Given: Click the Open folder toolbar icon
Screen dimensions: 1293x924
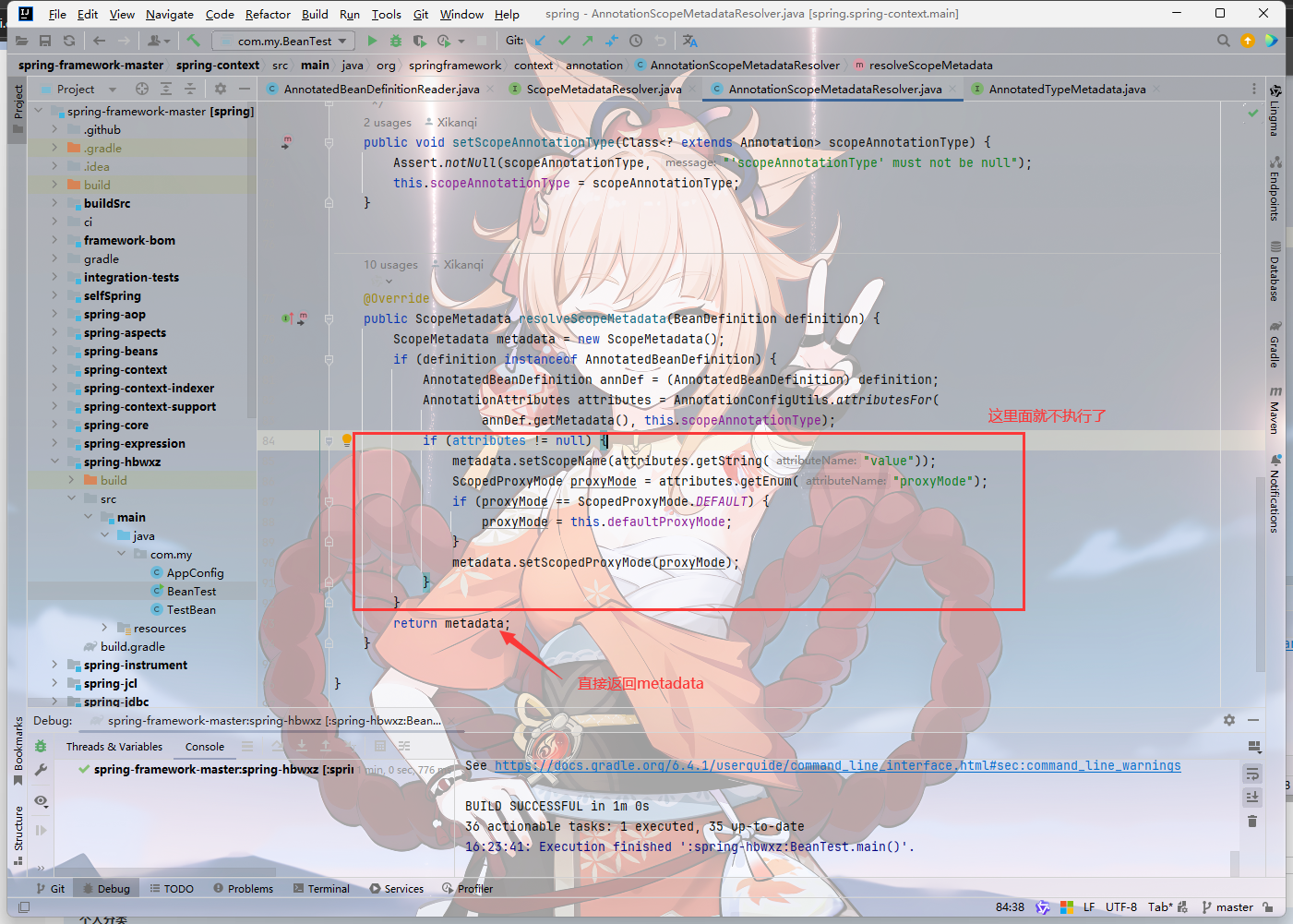Looking at the screenshot, I should [21, 41].
